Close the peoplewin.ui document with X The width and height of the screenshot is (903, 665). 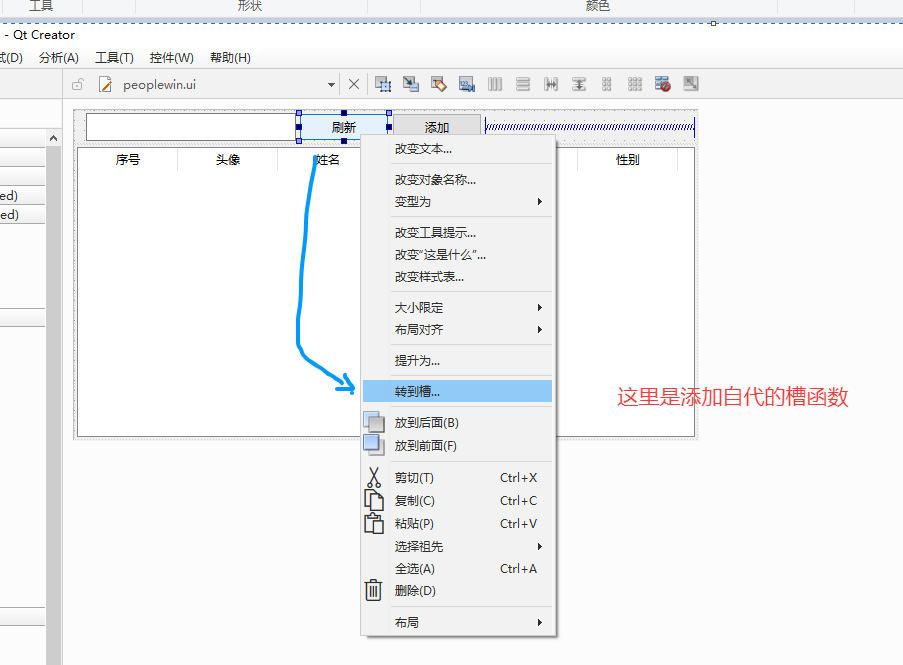tap(354, 85)
